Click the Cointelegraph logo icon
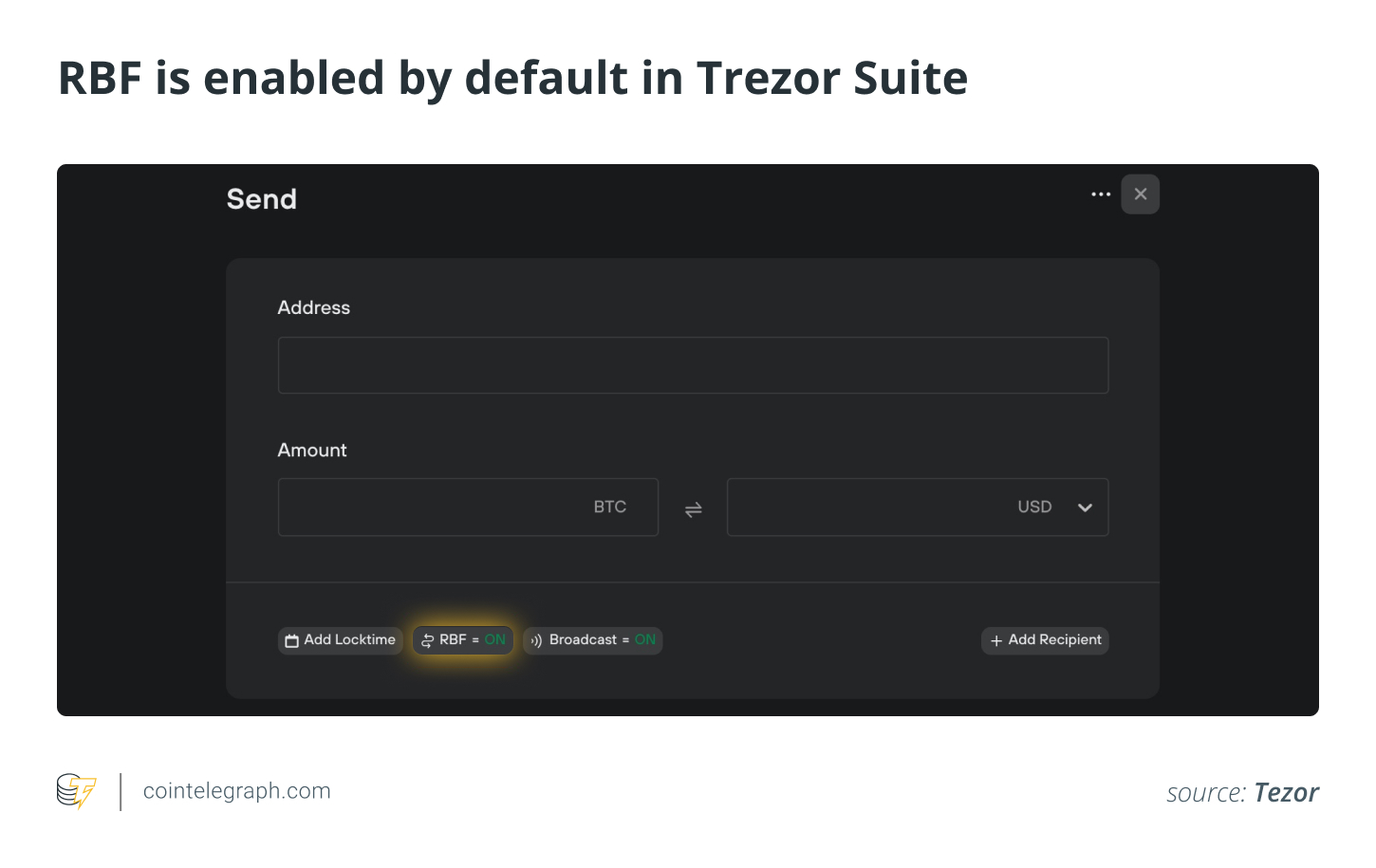The height and width of the screenshot is (868, 1376). tap(76, 790)
